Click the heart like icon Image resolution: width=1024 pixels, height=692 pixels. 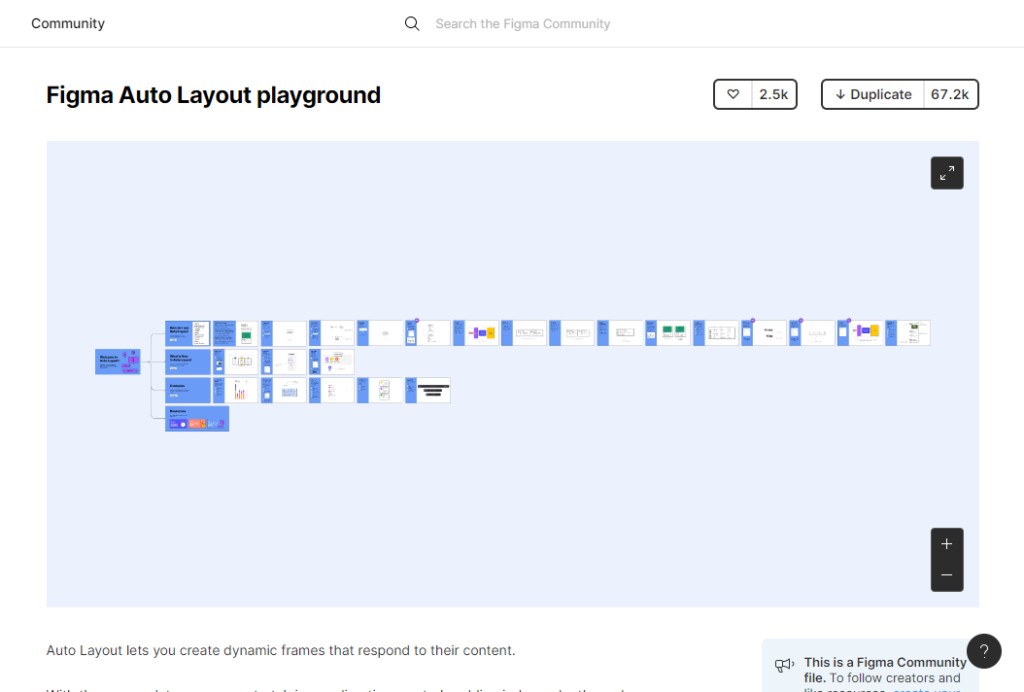(733, 94)
